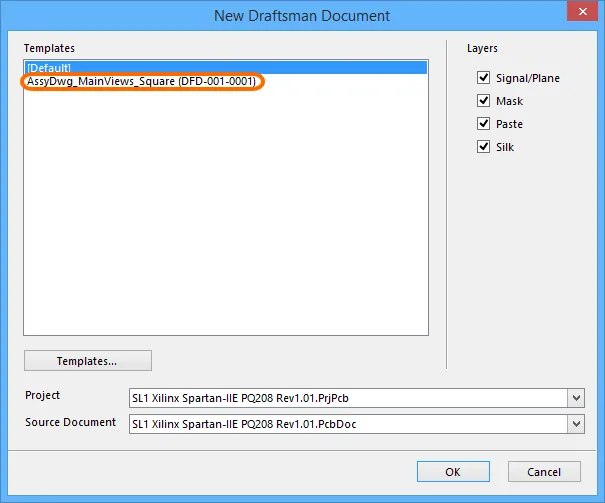Toggle the Signal/Plane layer checkbox

[483, 78]
